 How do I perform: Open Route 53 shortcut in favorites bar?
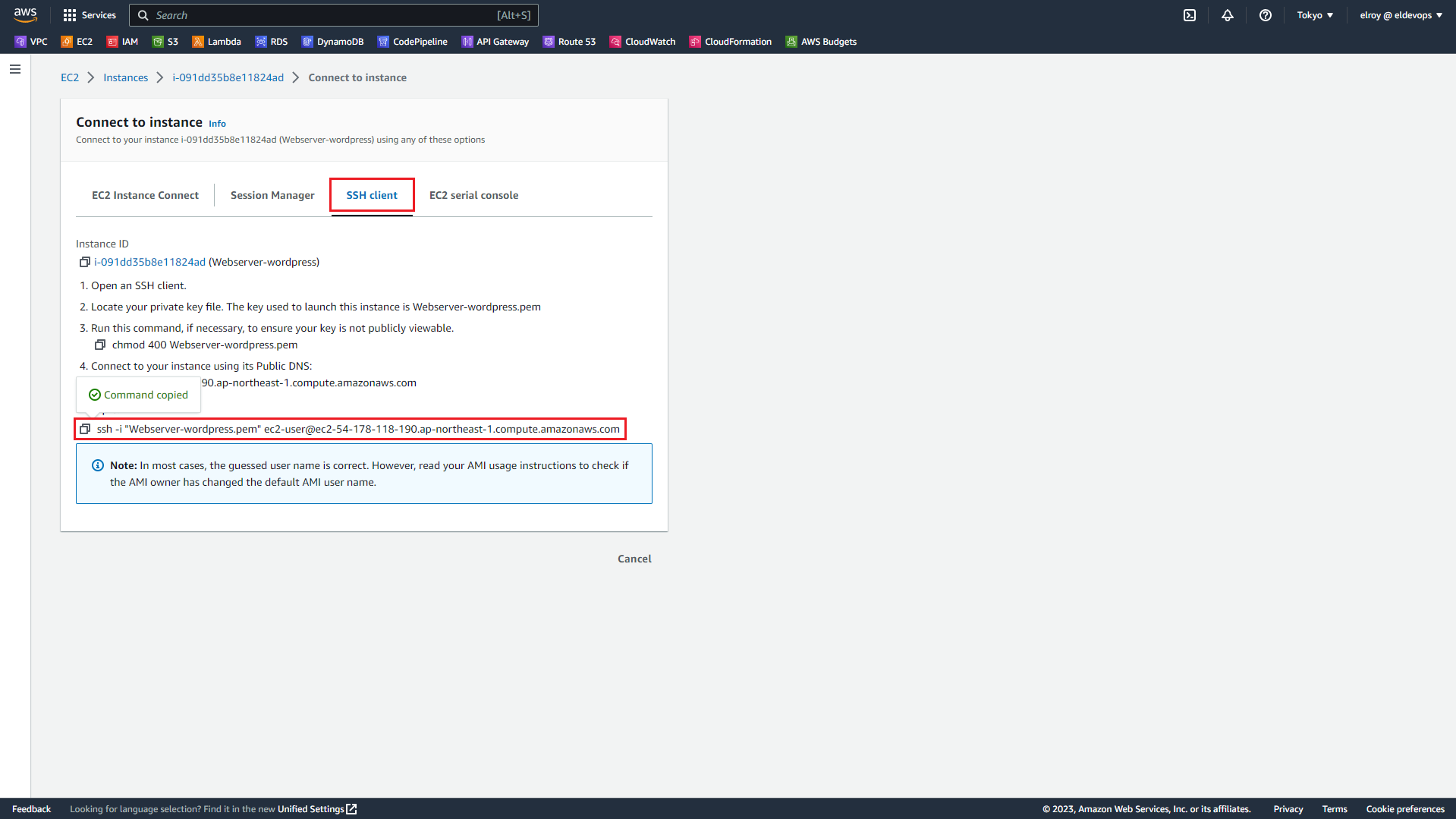point(569,42)
